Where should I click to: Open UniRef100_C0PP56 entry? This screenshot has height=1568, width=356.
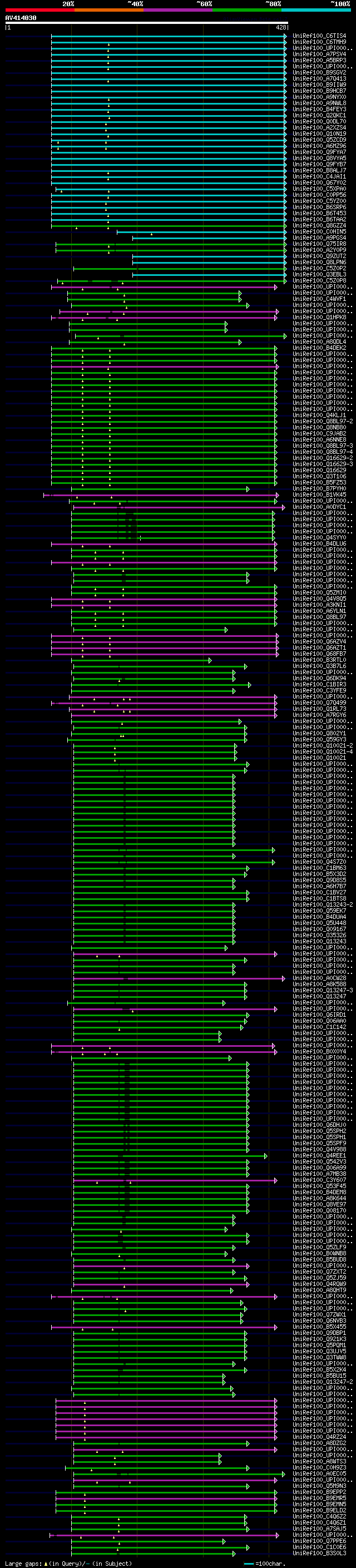point(319,195)
